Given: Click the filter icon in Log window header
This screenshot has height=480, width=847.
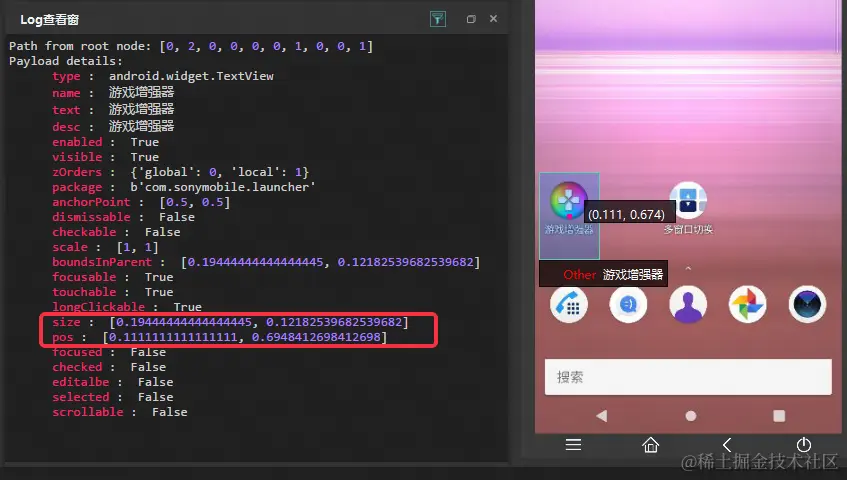Looking at the screenshot, I should pyautogui.click(x=438, y=19).
